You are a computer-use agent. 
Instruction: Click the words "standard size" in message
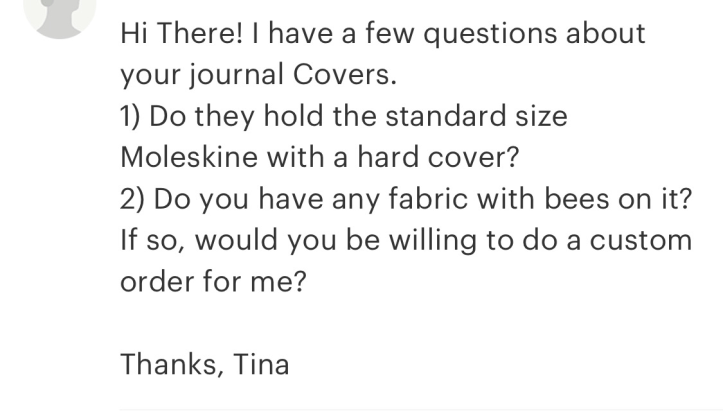[x=480, y=116]
